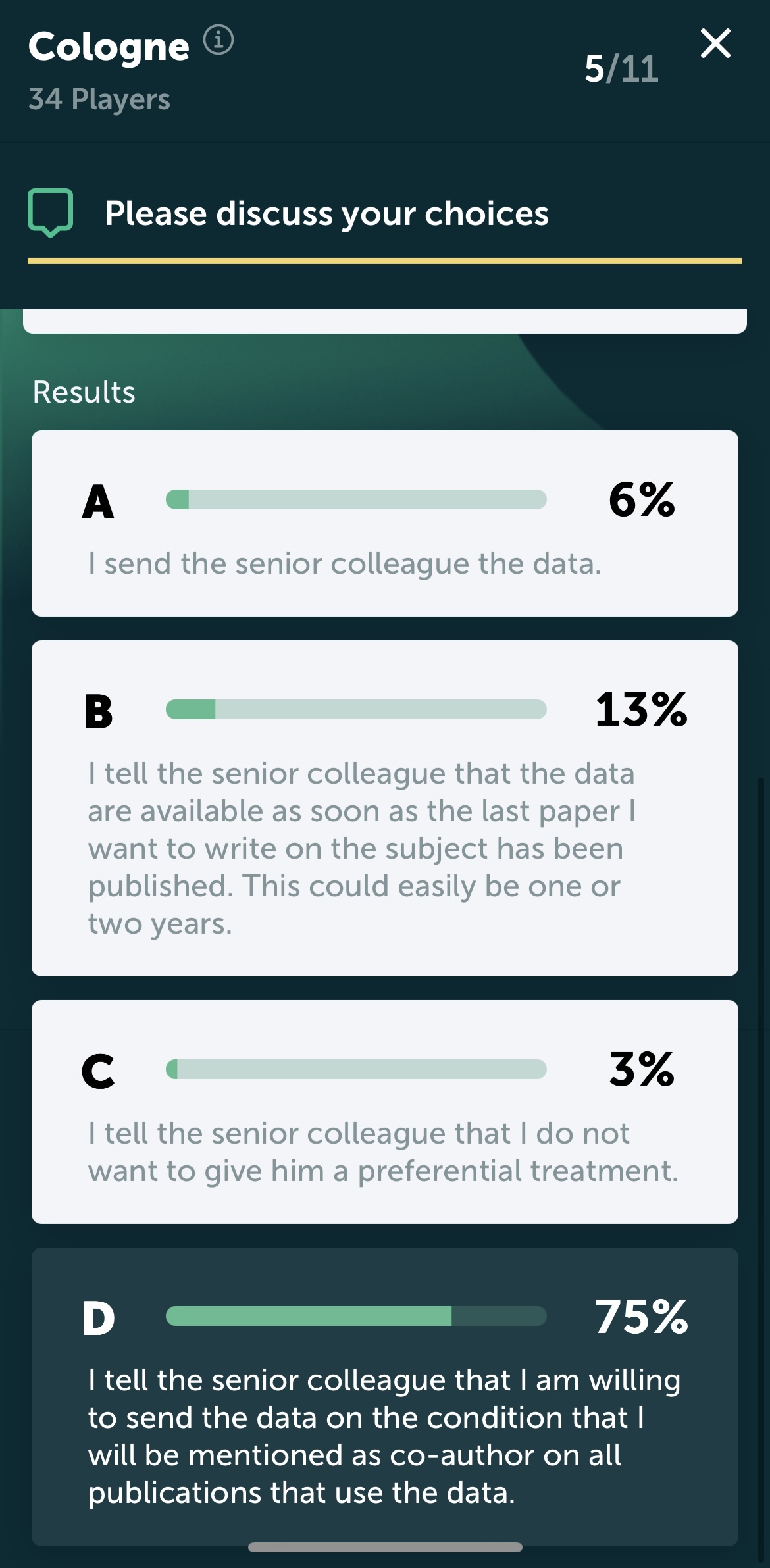Image resolution: width=770 pixels, height=1568 pixels.
Task: Tap the 75% result percentage
Action: (642, 1317)
